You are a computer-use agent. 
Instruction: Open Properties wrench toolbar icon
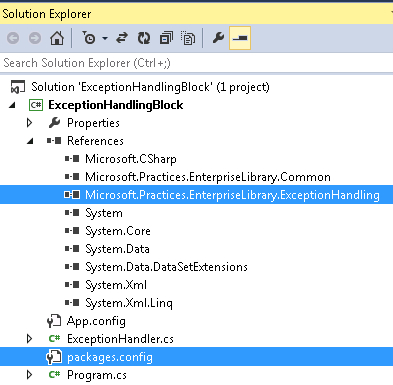(x=218, y=38)
